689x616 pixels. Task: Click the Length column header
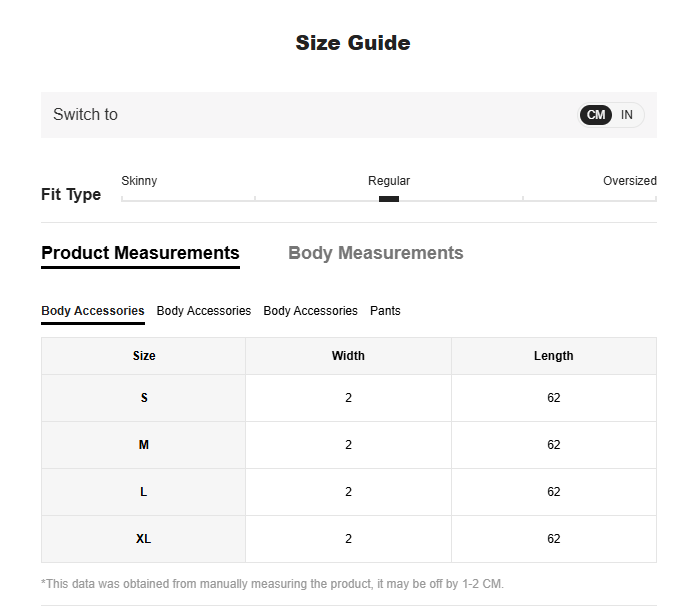tap(553, 356)
